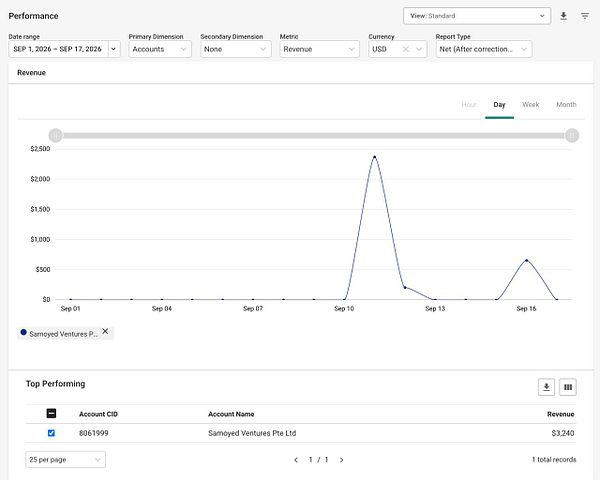
Task: Switch chart granularity to Hour
Action: (x=469, y=104)
